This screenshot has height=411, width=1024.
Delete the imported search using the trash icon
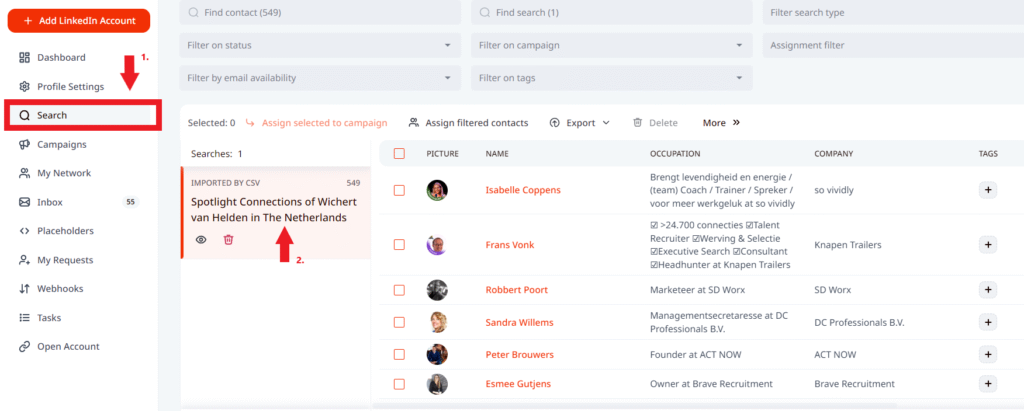coord(228,240)
